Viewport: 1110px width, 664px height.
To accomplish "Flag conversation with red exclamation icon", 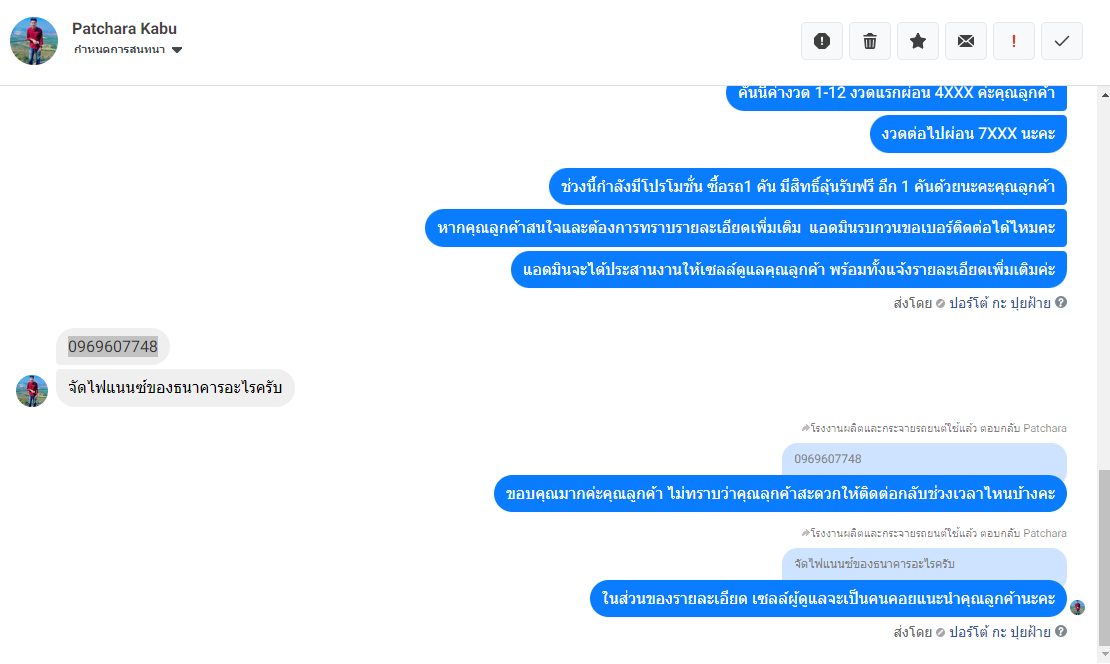I will (1014, 41).
